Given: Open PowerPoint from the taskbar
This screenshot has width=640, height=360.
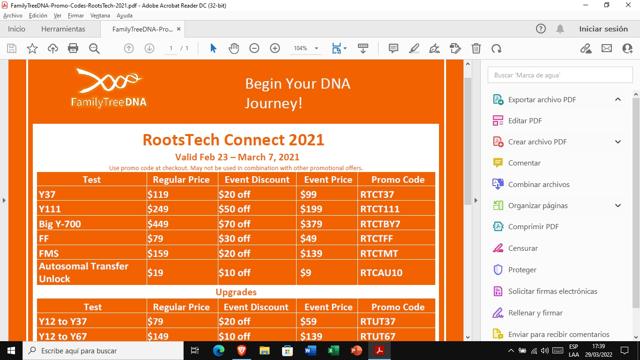Looking at the screenshot, I should 356,351.
